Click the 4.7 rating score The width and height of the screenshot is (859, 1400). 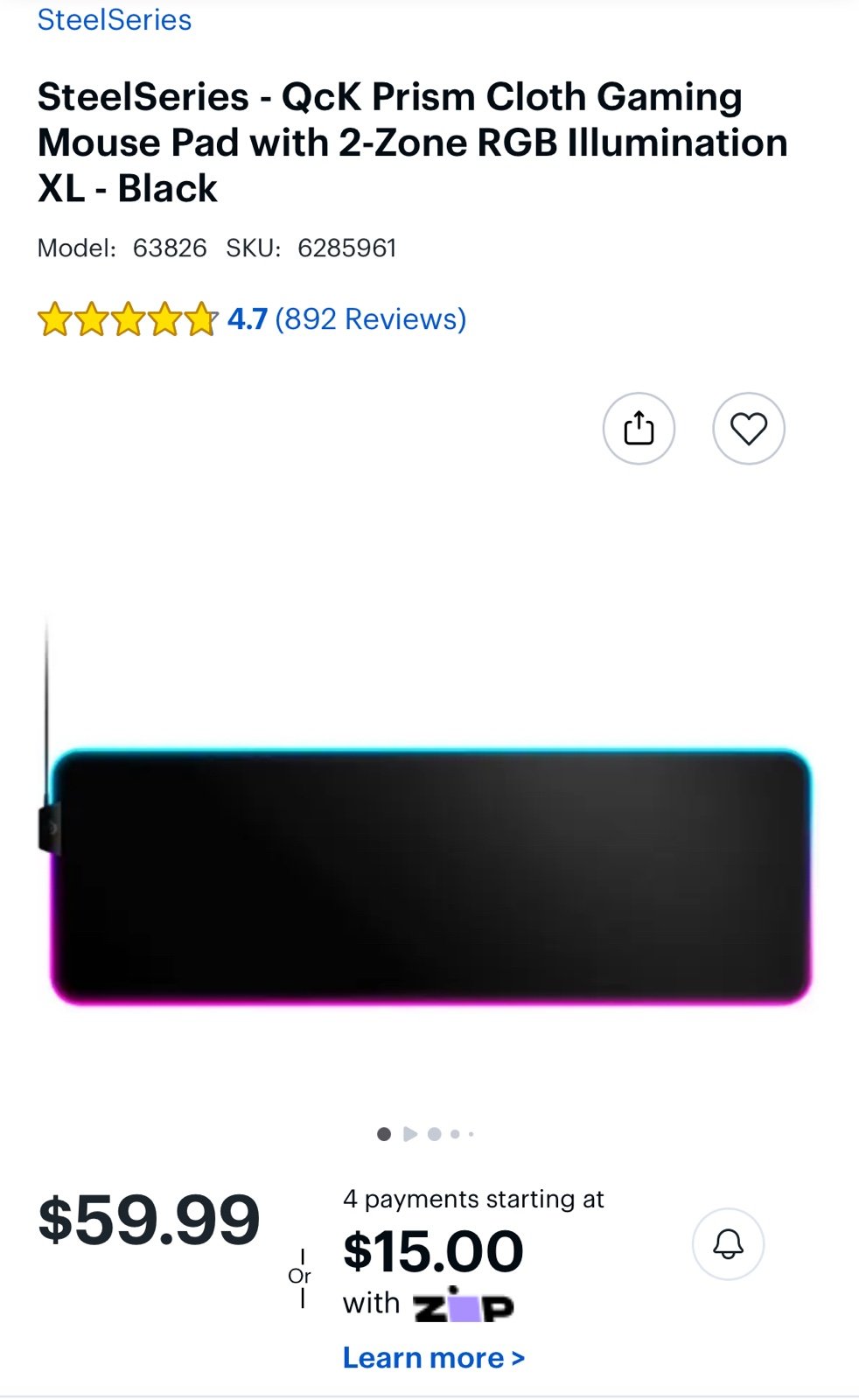tap(248, 319)
